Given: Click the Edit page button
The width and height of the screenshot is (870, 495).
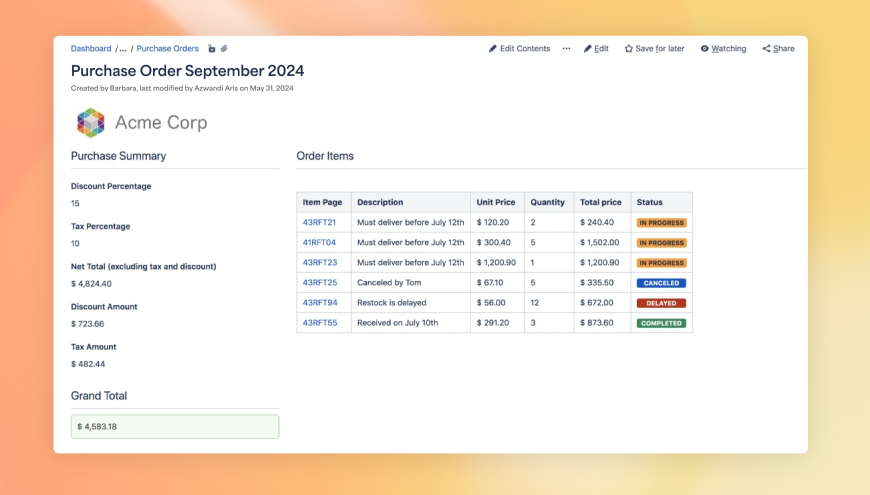Looking at the screenshot, I should tap(596, 49).
